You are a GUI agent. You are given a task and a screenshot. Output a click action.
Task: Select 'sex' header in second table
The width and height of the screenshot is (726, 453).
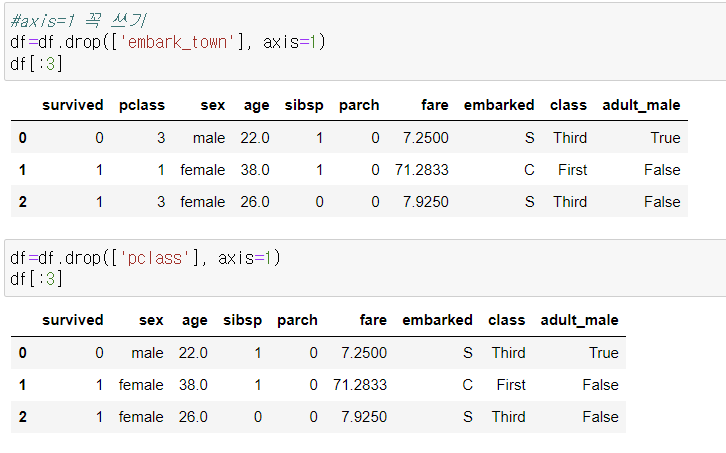point(151,321)
